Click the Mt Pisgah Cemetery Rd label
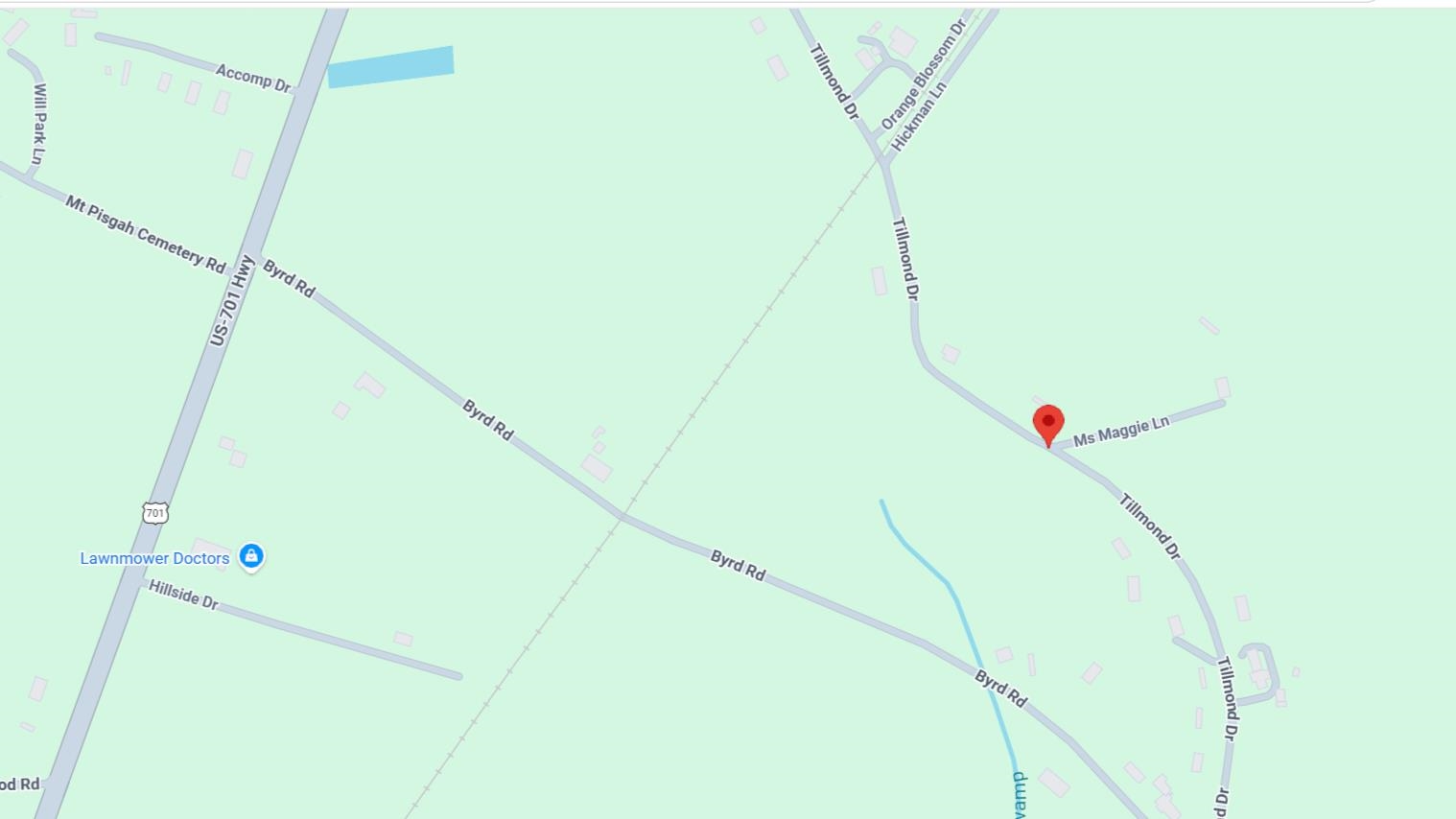The image size is (1456, 819). pos(146,234)
